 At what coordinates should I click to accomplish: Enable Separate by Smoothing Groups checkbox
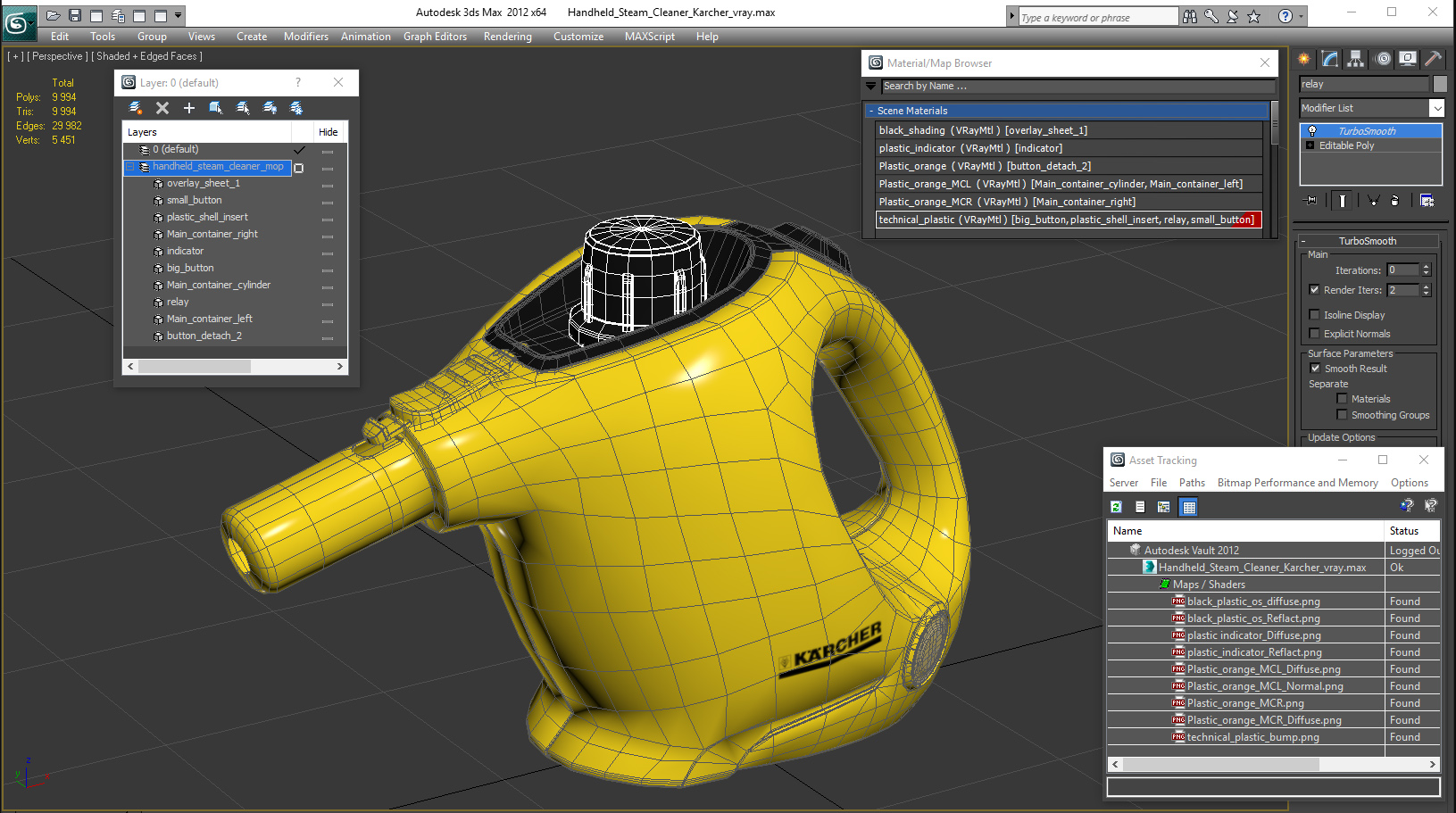(1342, 415)
